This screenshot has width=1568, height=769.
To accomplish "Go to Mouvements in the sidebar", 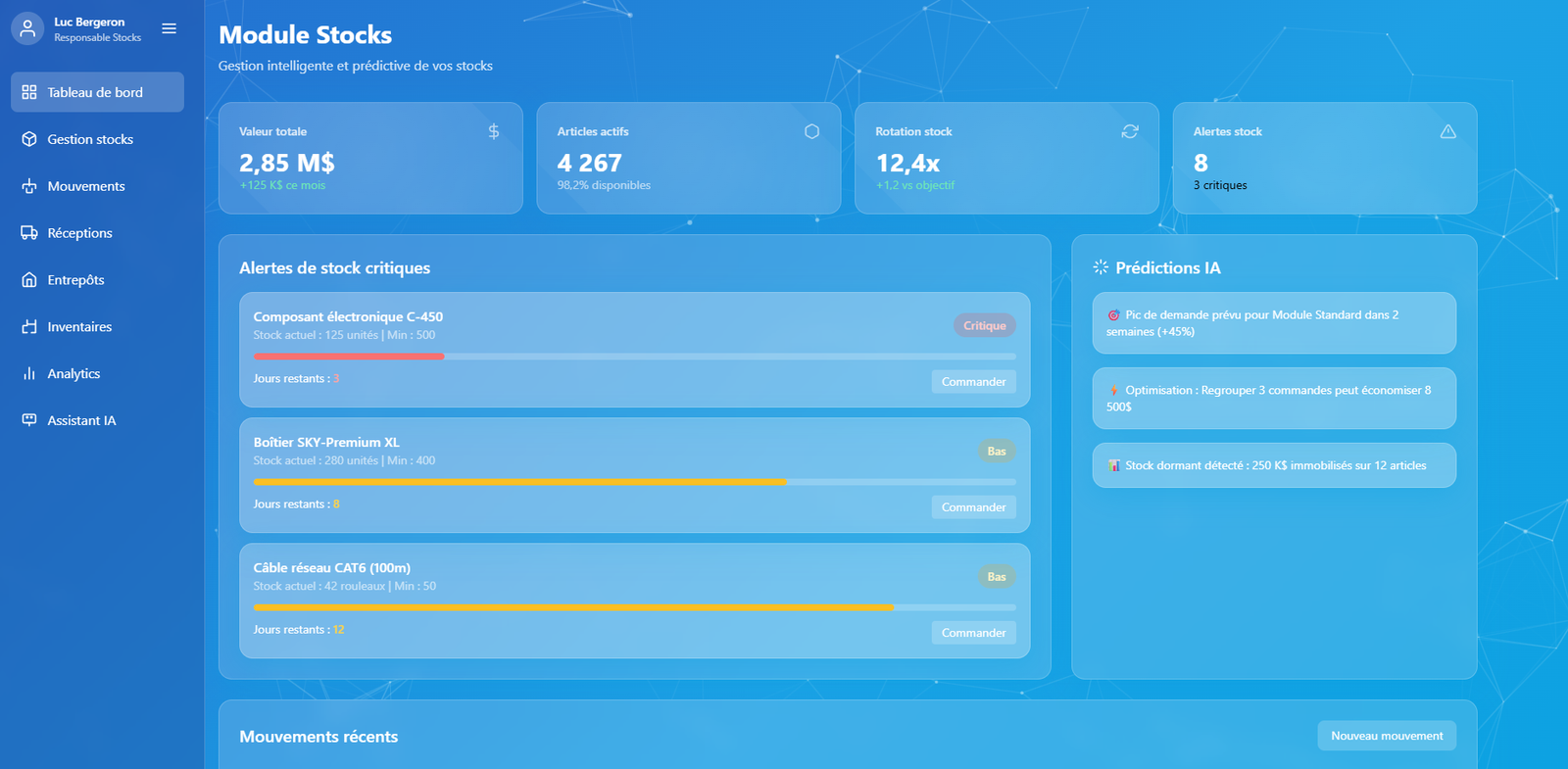I will click(86, 186).
